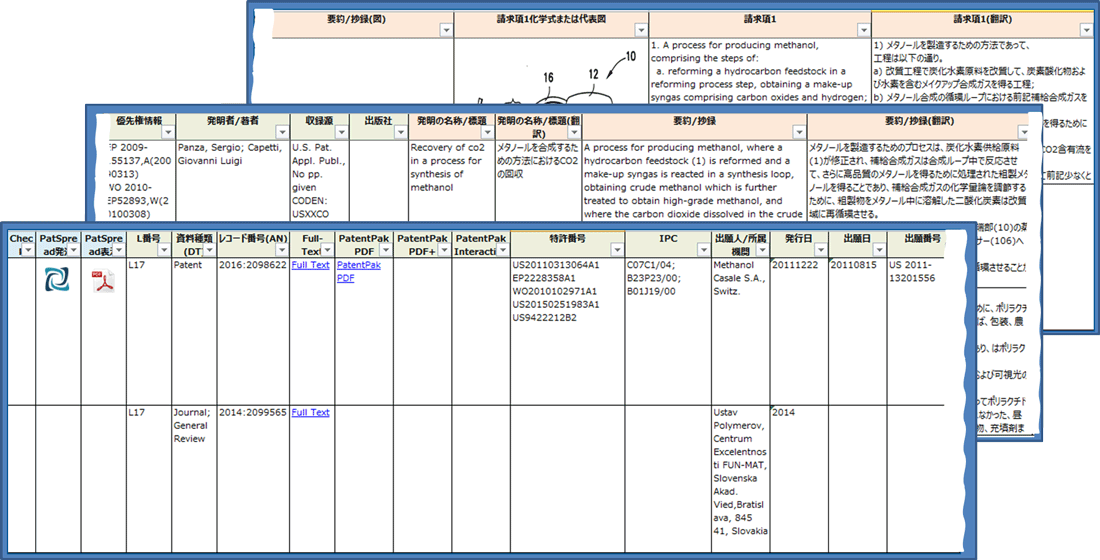Open filter dropdown for 請求項1 column in back window
Viewport: 1100px width, 560px height.
pyautogui.click(x=863, y=29)
